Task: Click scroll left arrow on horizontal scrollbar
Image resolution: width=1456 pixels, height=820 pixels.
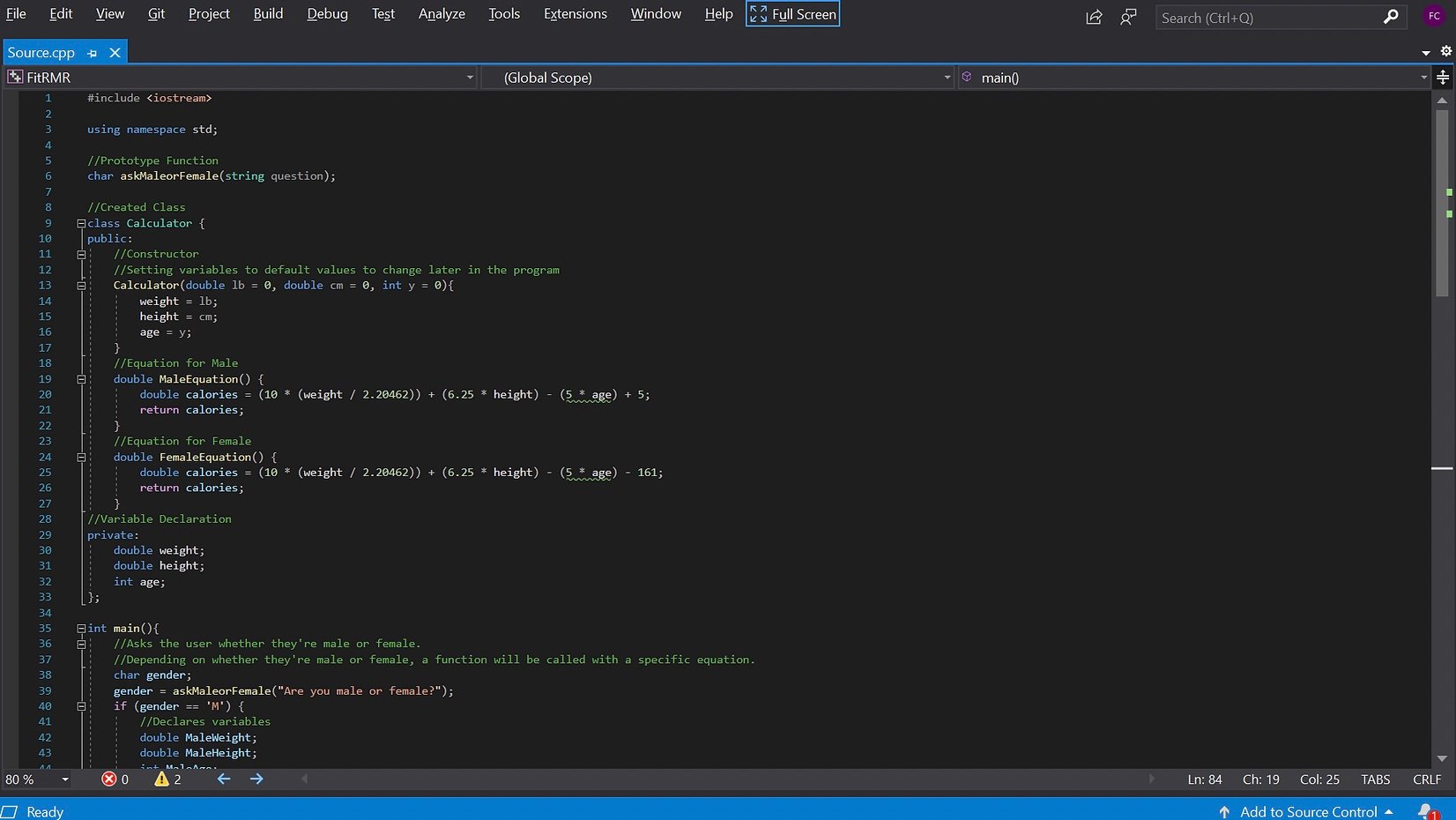Action: (305, 779)
